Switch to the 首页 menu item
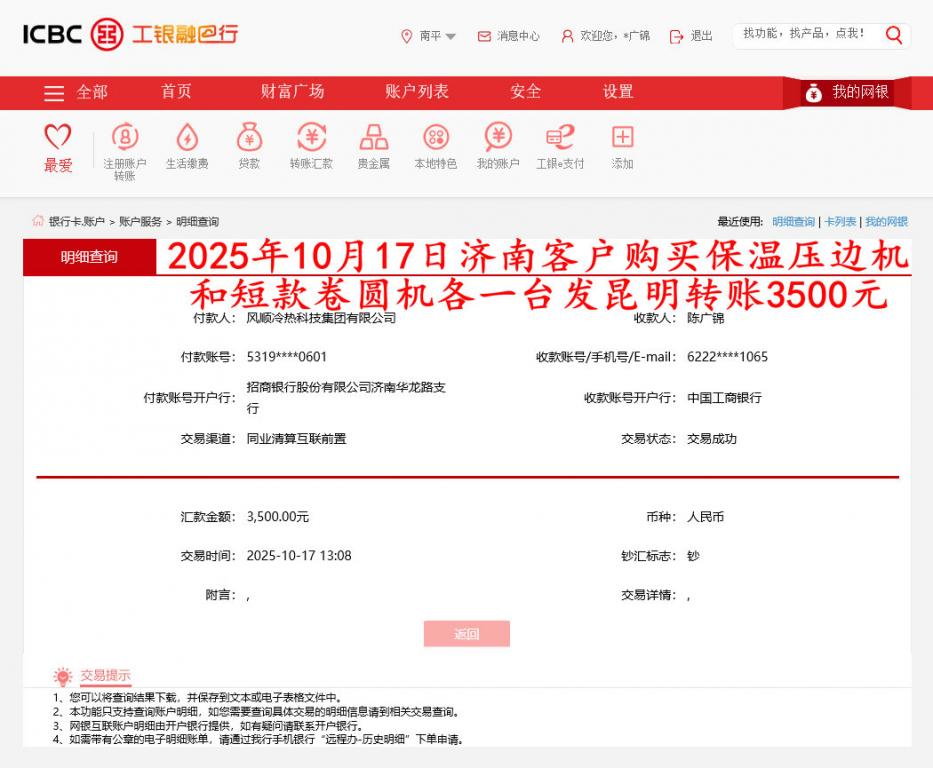 click(176, 91)
